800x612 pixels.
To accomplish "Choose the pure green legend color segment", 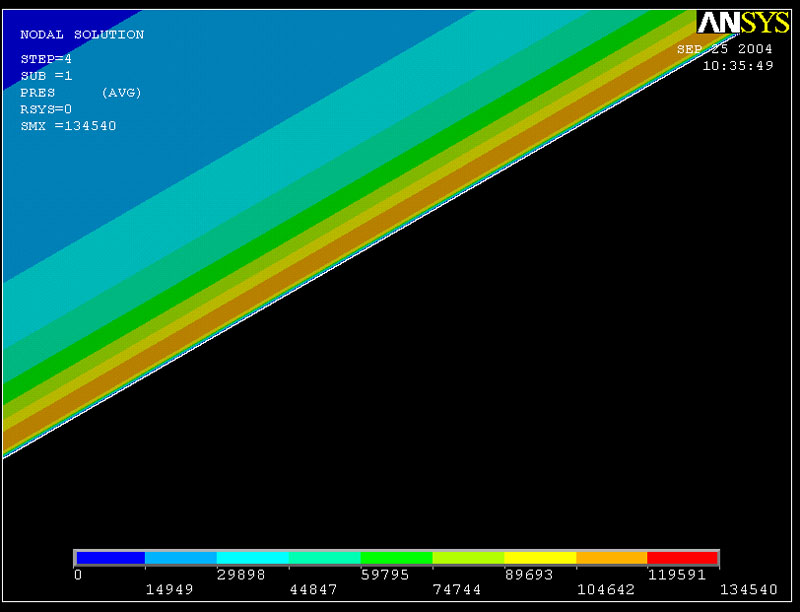I will point(396,557).
